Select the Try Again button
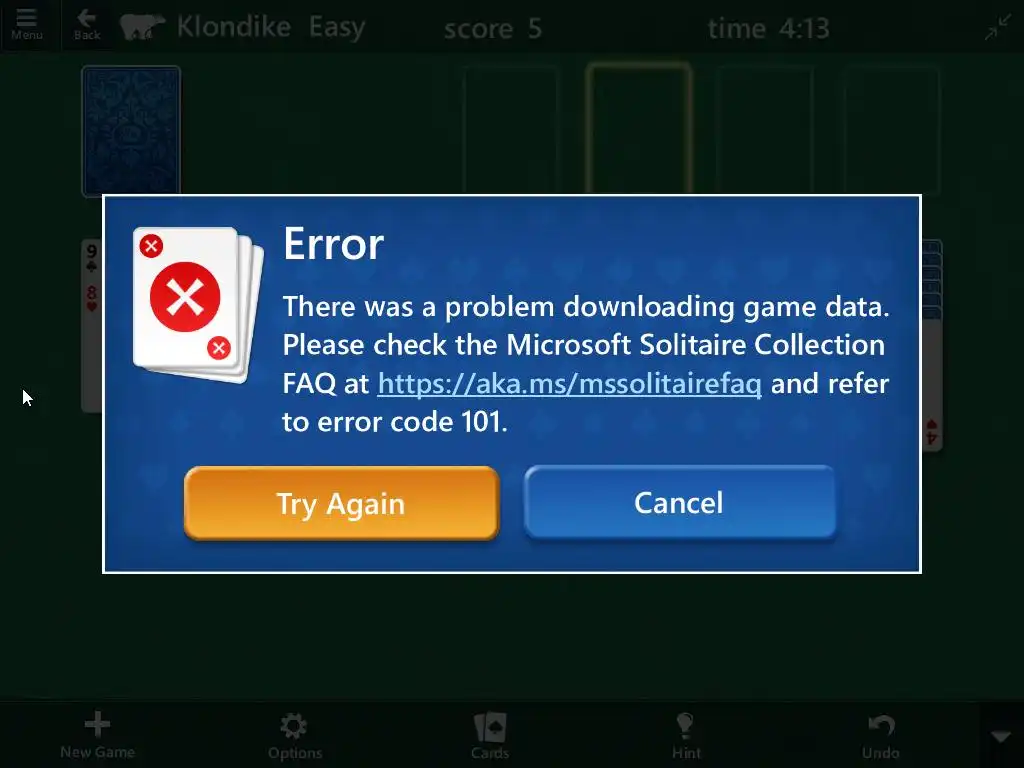The width and height of the screenshot is (1024, 768). pos(342,503)
